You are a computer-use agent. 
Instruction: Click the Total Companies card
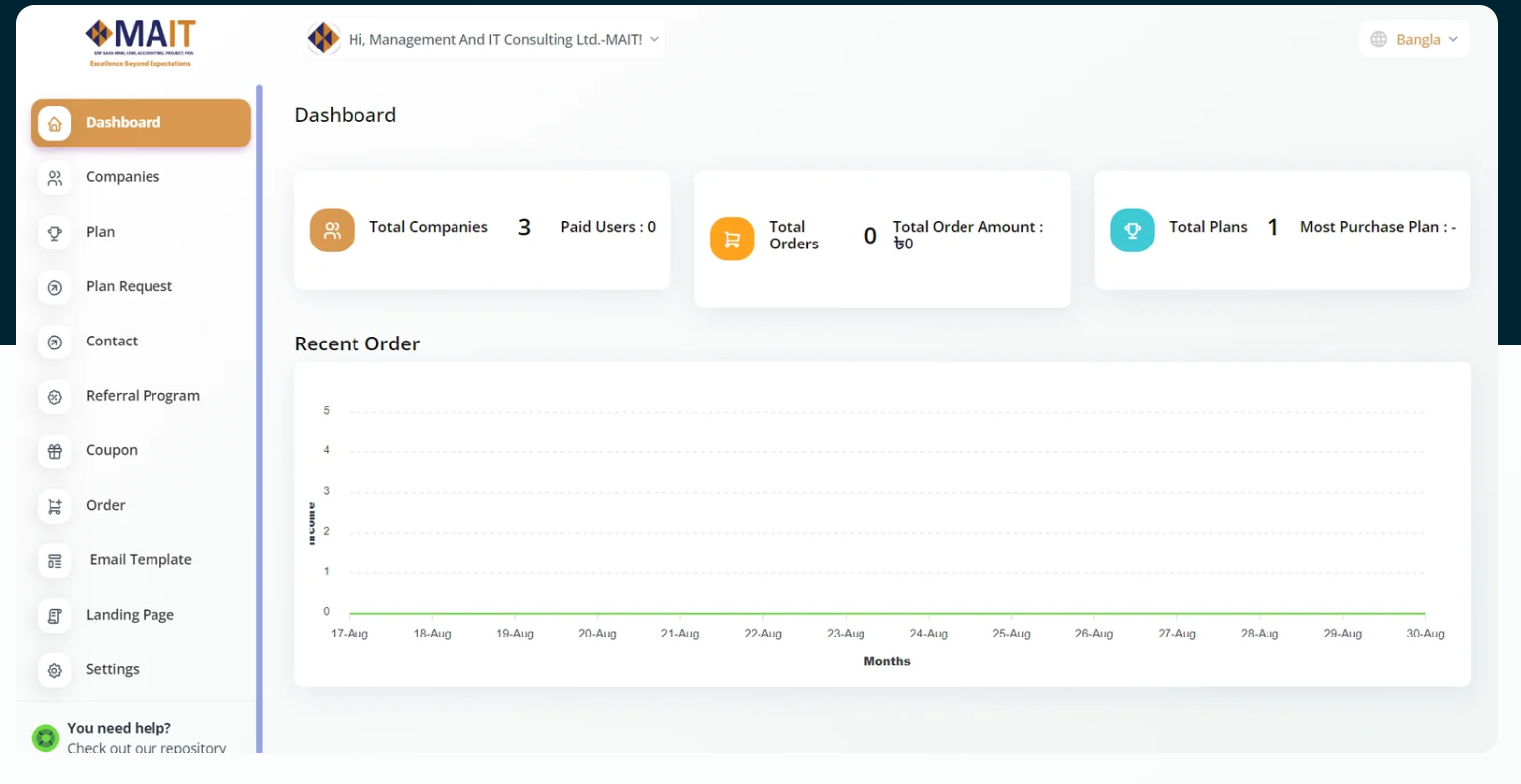(482, 230)
